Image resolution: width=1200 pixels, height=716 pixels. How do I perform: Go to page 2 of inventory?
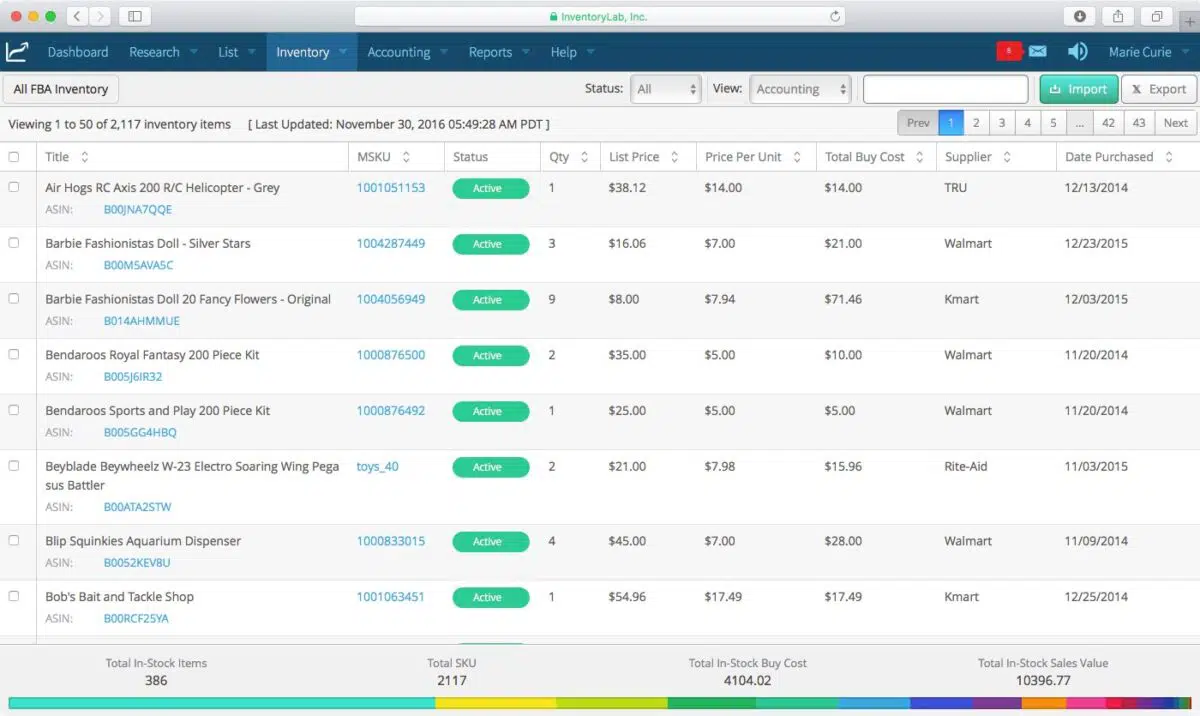[x=975, y=122]
